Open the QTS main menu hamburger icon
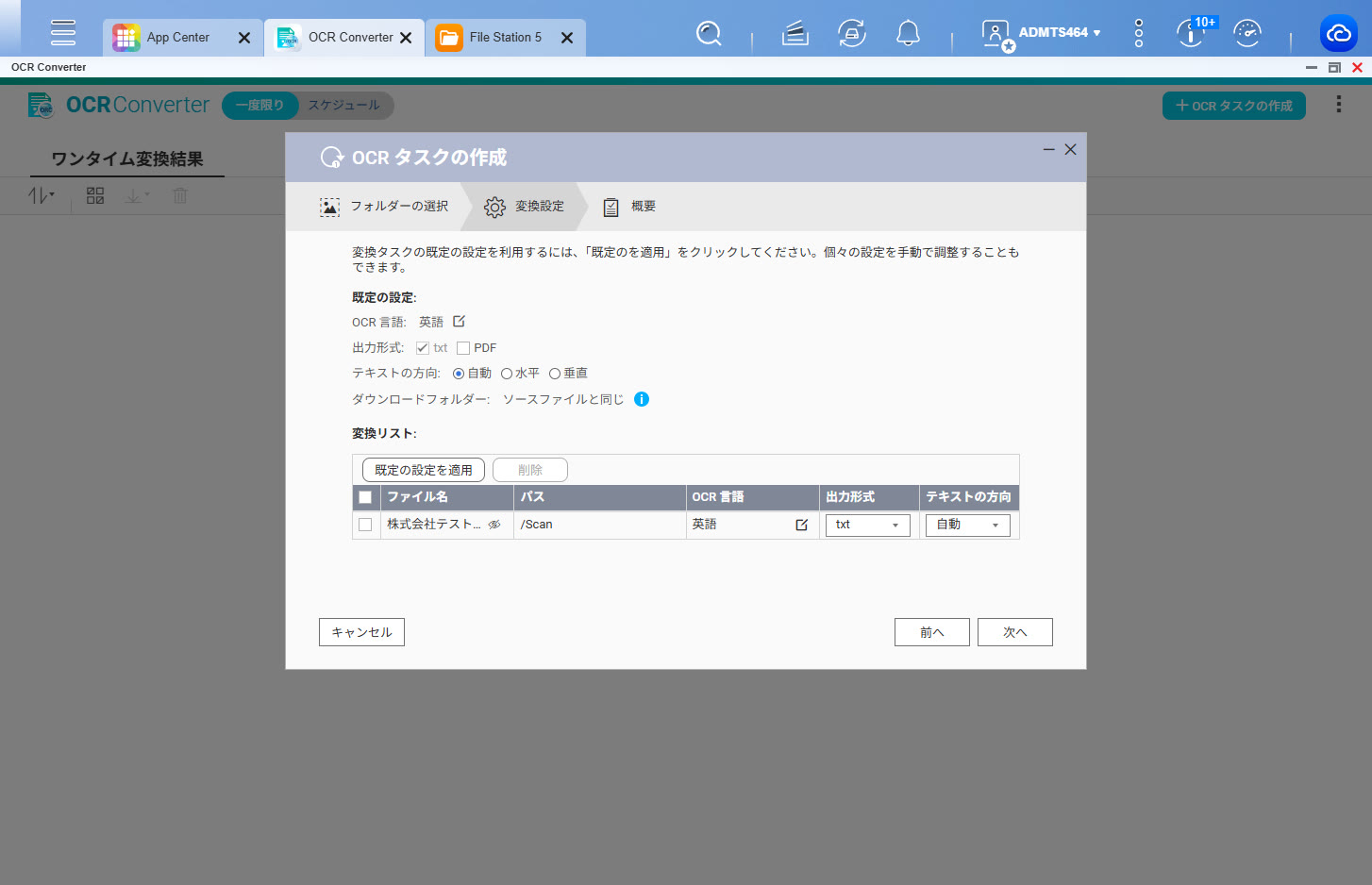 [x=63, y=32]
